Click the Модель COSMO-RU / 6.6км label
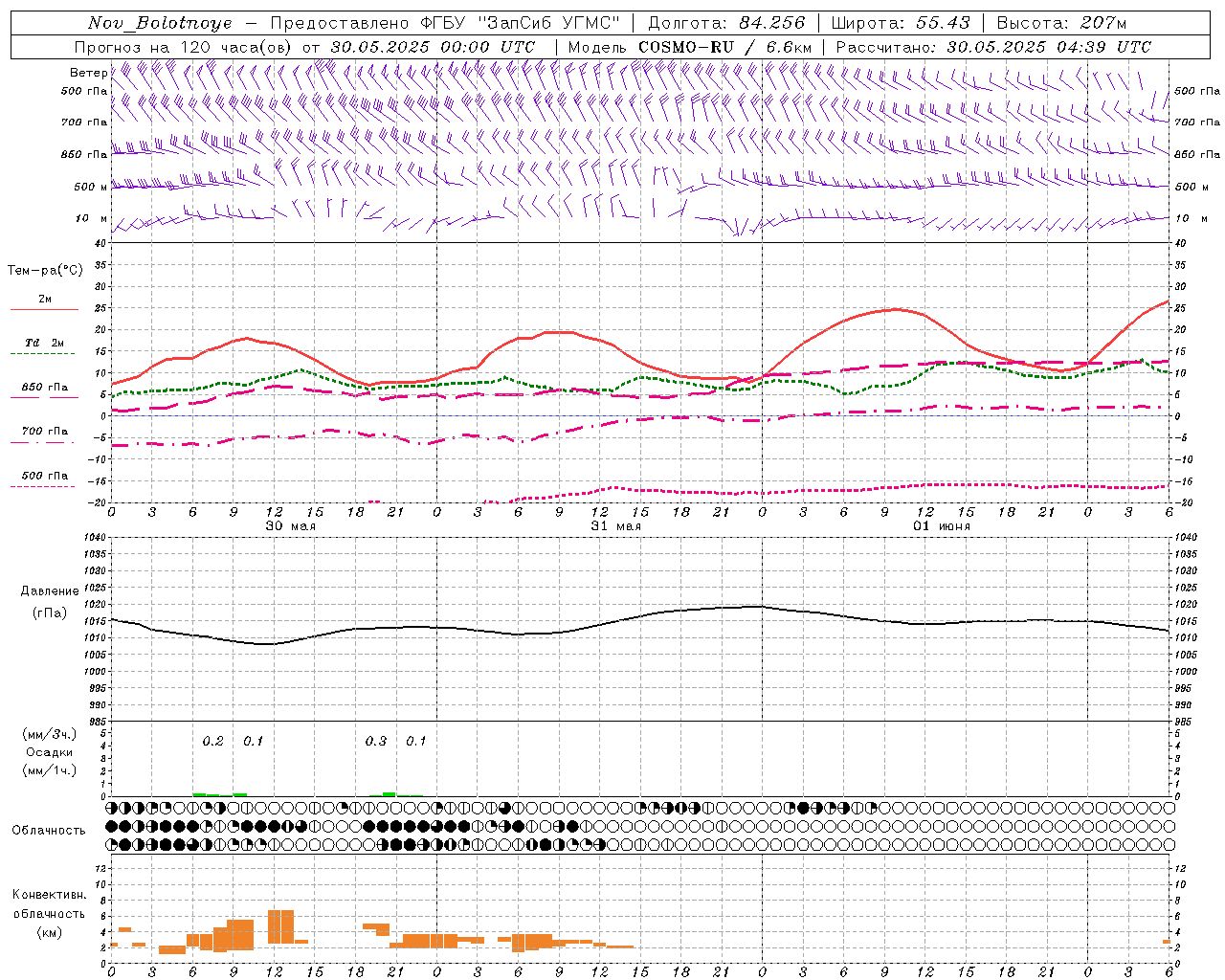This screenshot has height=980, width=1225. tap(690, 47)
